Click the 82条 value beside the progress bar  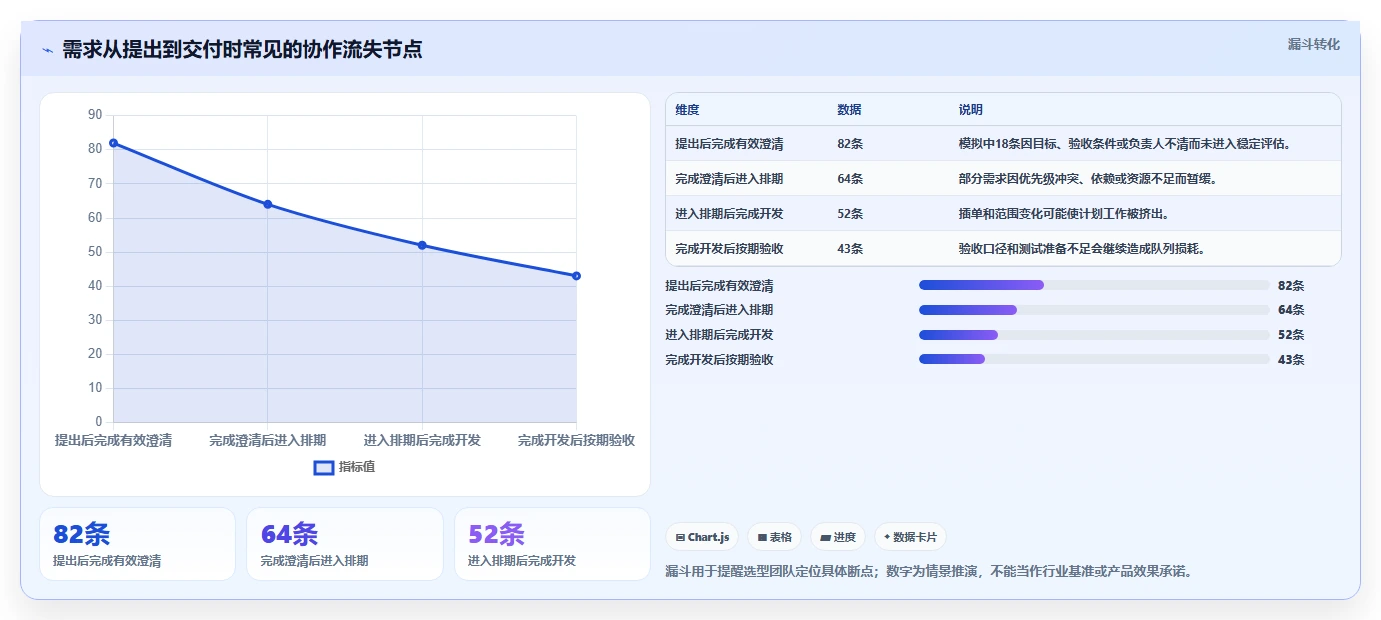[1291, 286]
